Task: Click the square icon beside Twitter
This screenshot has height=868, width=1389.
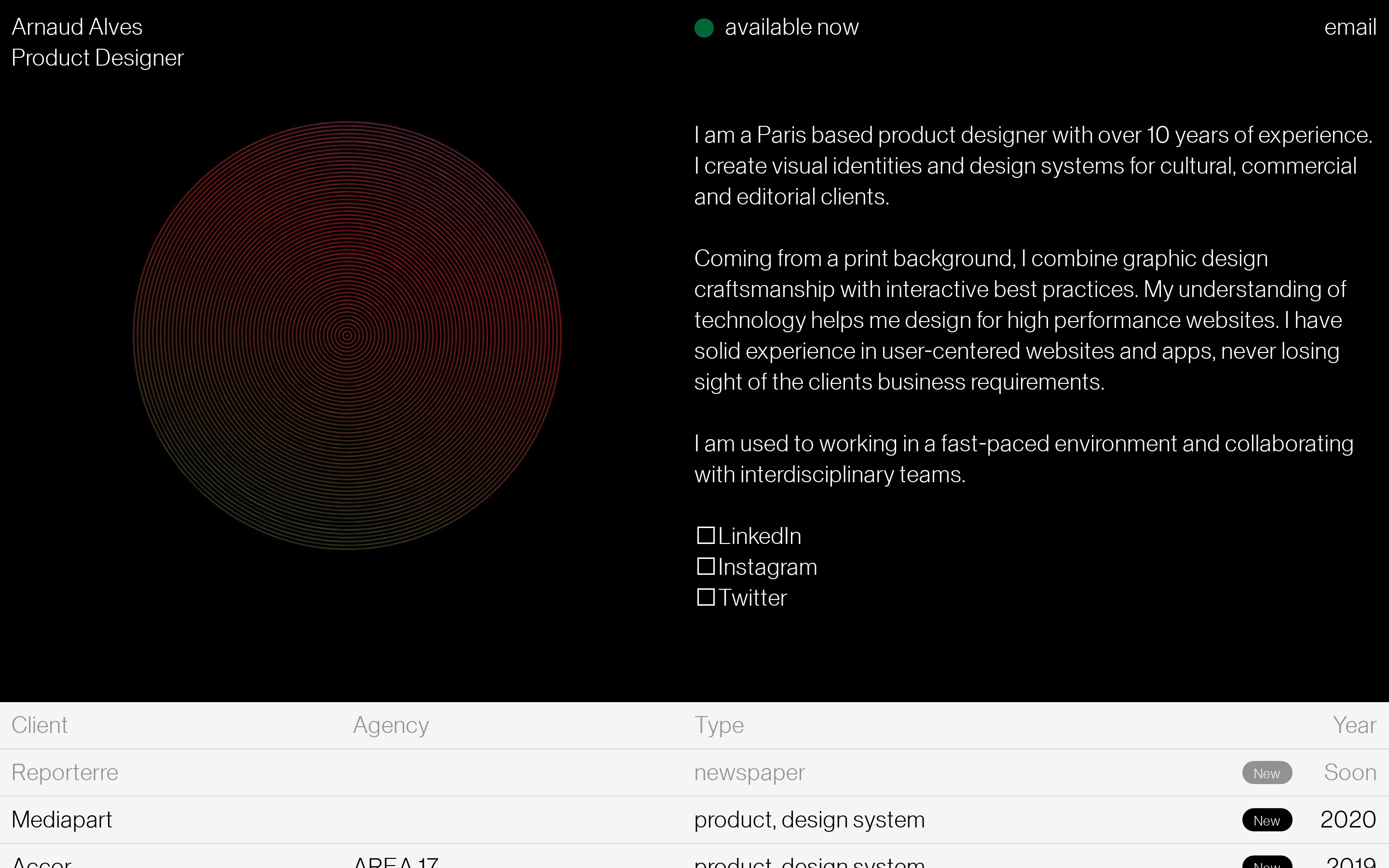Action: (x=706, y=597)
